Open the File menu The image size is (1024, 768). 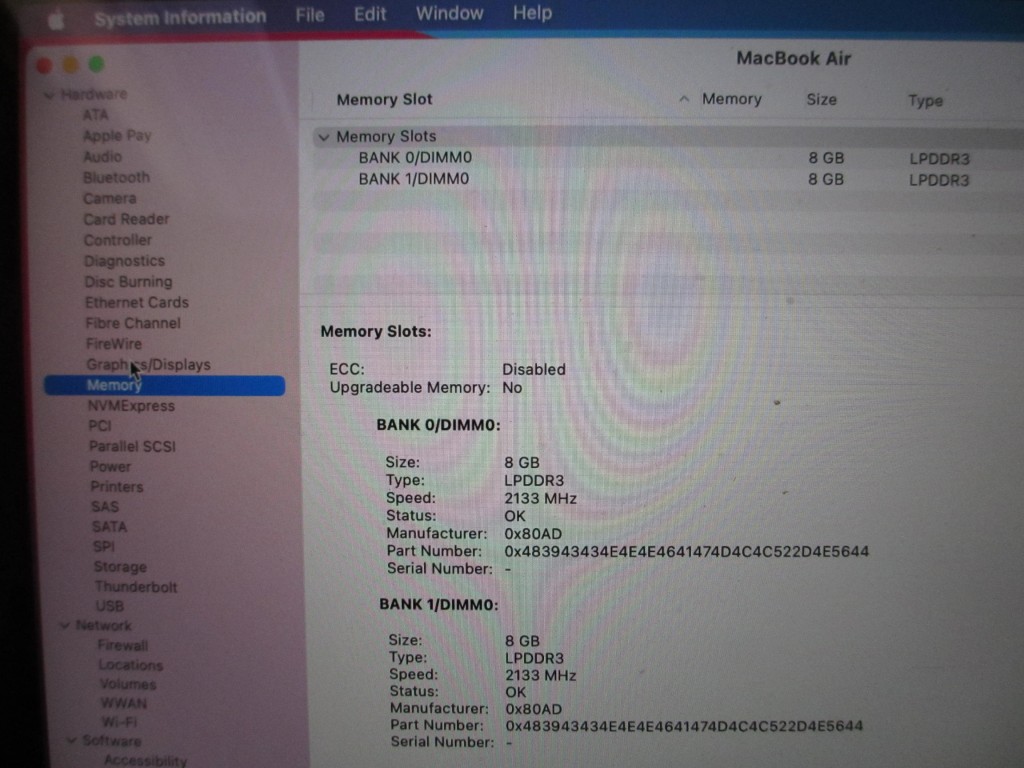(310, 14)
